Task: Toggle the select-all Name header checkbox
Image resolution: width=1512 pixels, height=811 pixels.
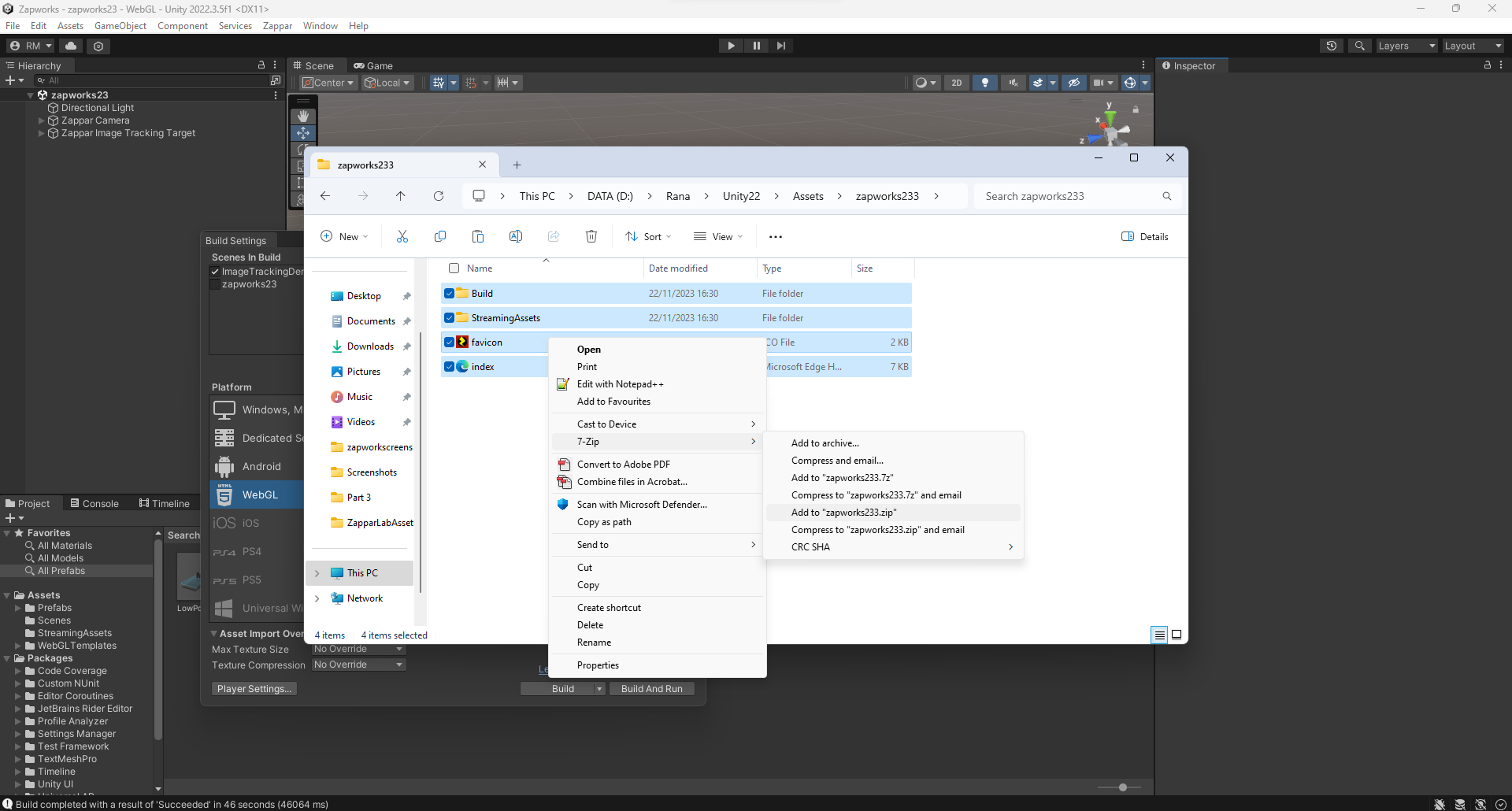Action: tap(454, 268)
